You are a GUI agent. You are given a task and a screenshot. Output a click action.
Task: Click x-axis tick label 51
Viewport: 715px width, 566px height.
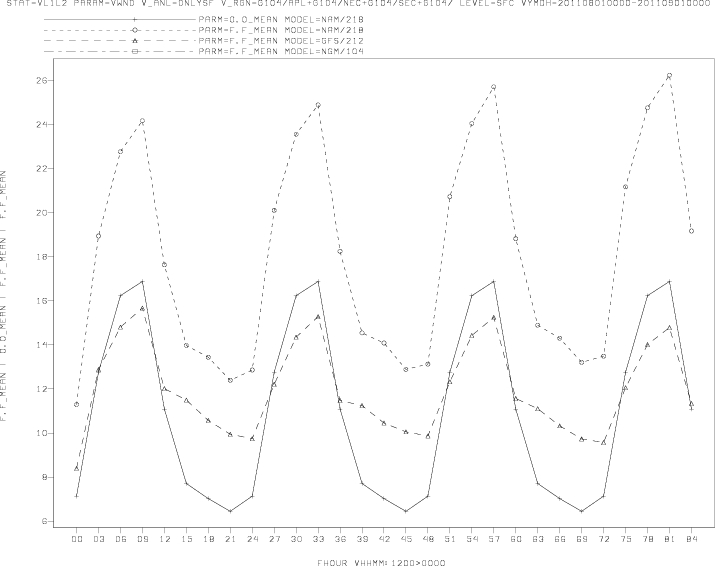450,539
